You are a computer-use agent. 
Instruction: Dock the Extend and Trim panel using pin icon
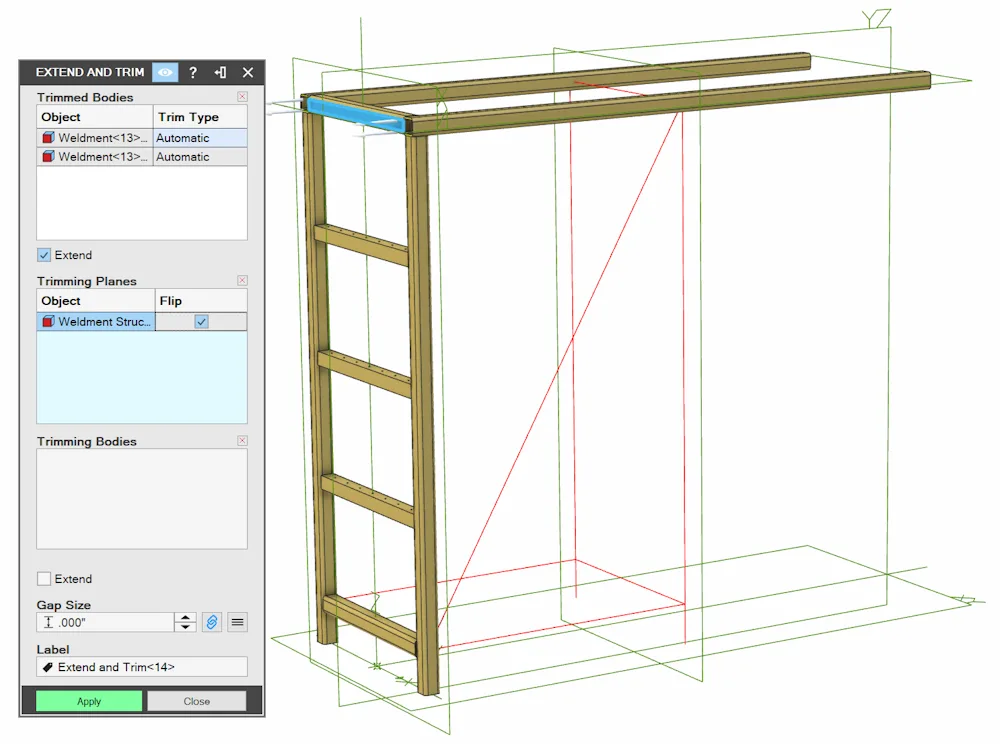(221, 73)
